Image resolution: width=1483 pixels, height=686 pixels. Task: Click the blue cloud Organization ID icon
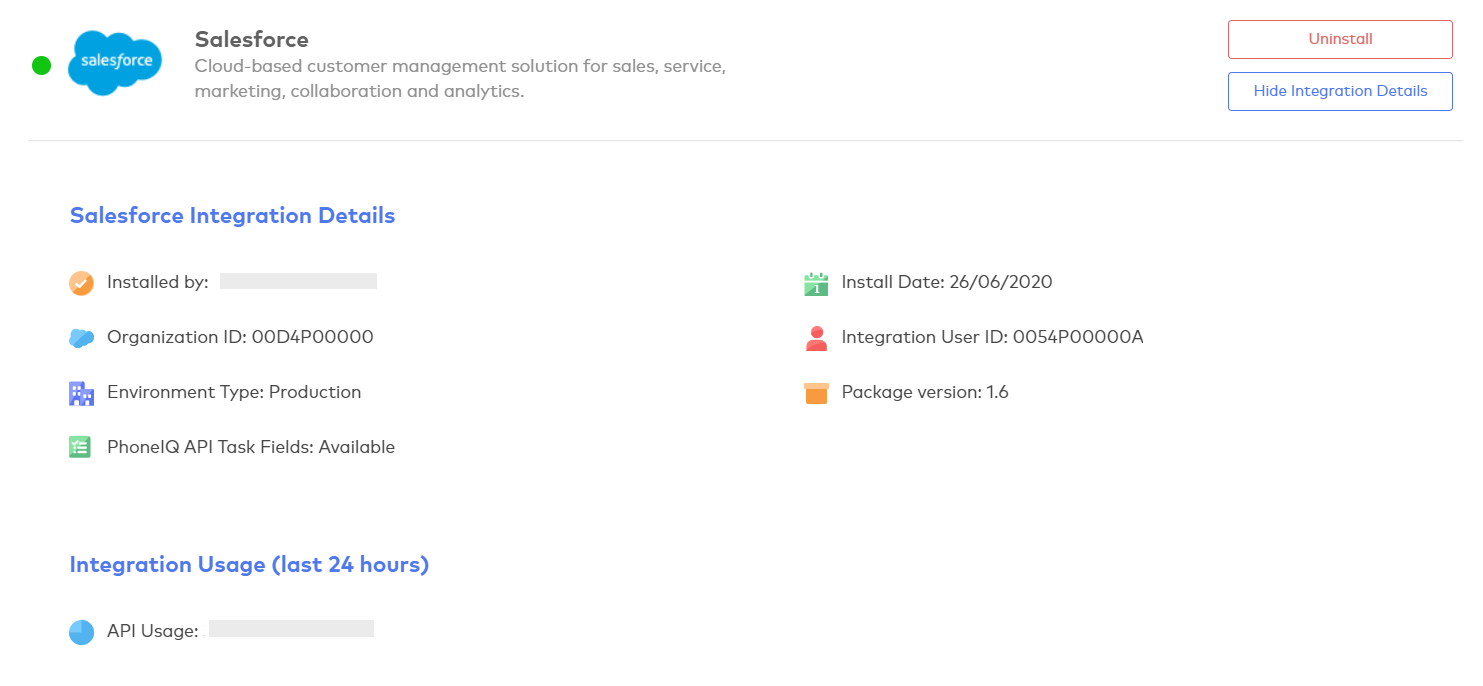[x=81, y=338]
